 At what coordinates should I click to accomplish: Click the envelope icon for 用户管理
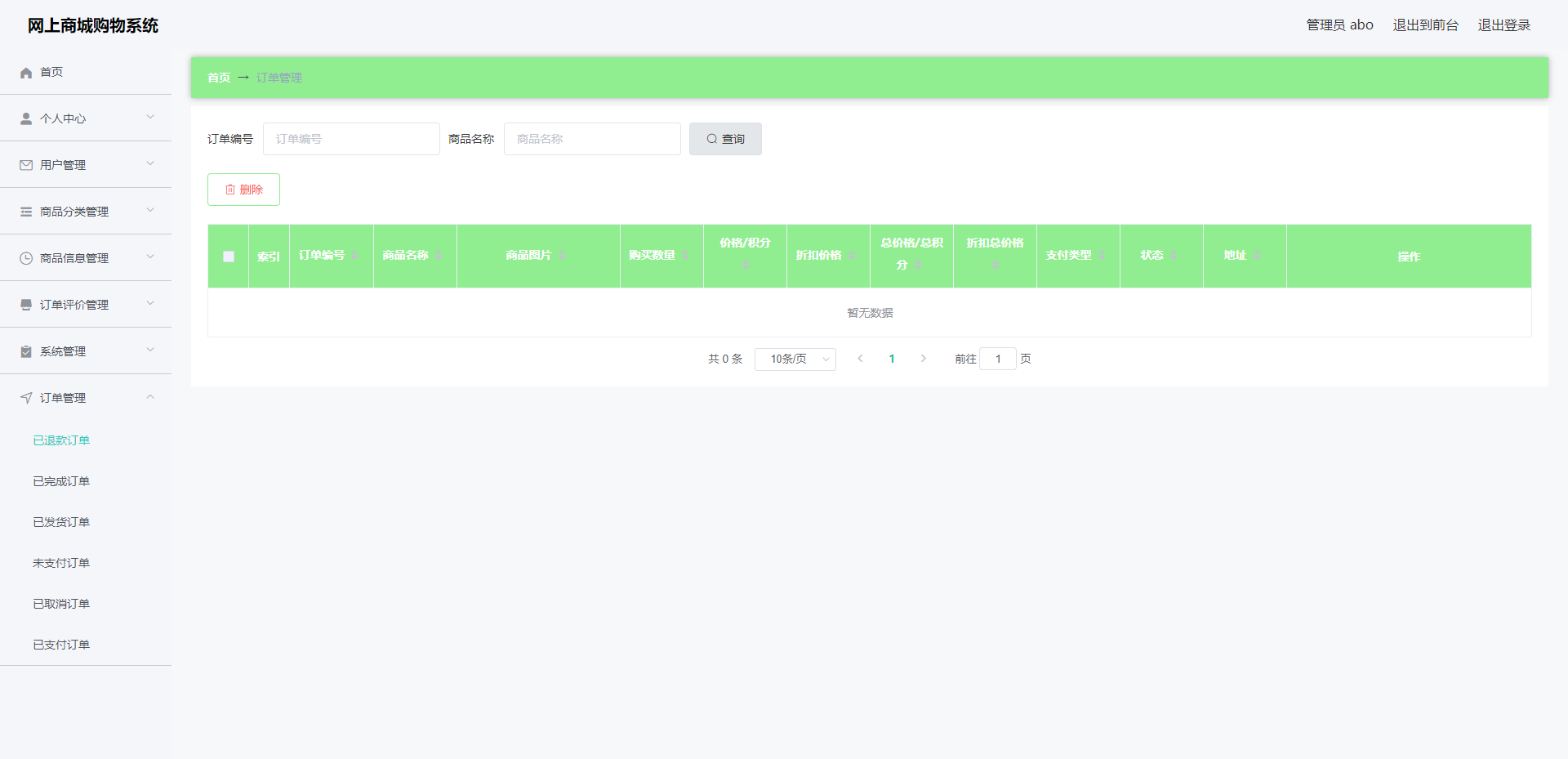(26, 165)
